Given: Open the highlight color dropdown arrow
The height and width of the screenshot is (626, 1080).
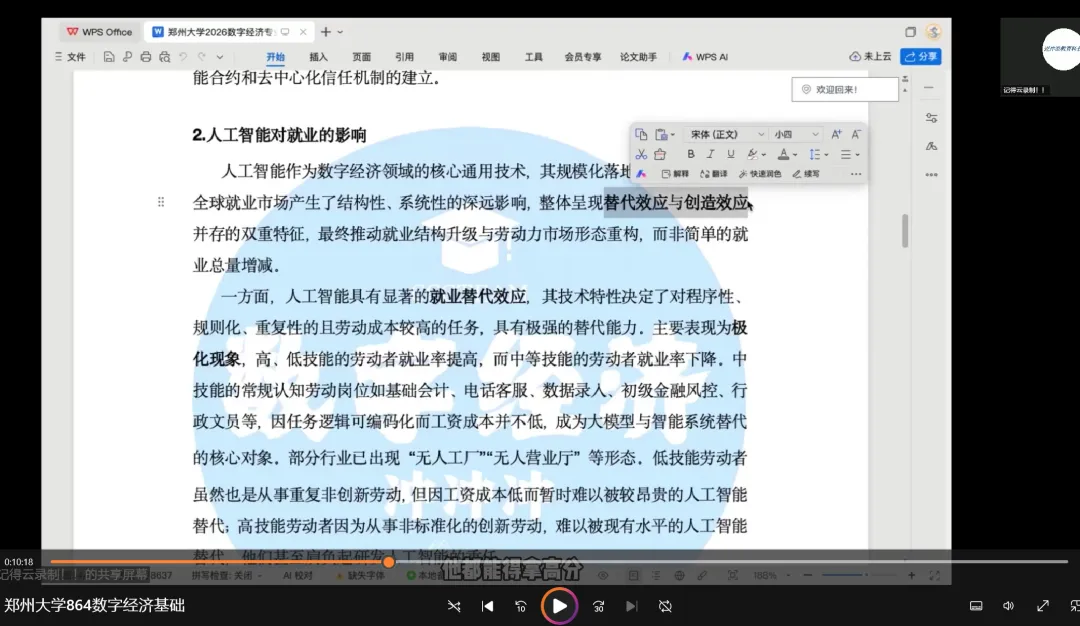Looking at the screenshot, I should pos(763,155).
